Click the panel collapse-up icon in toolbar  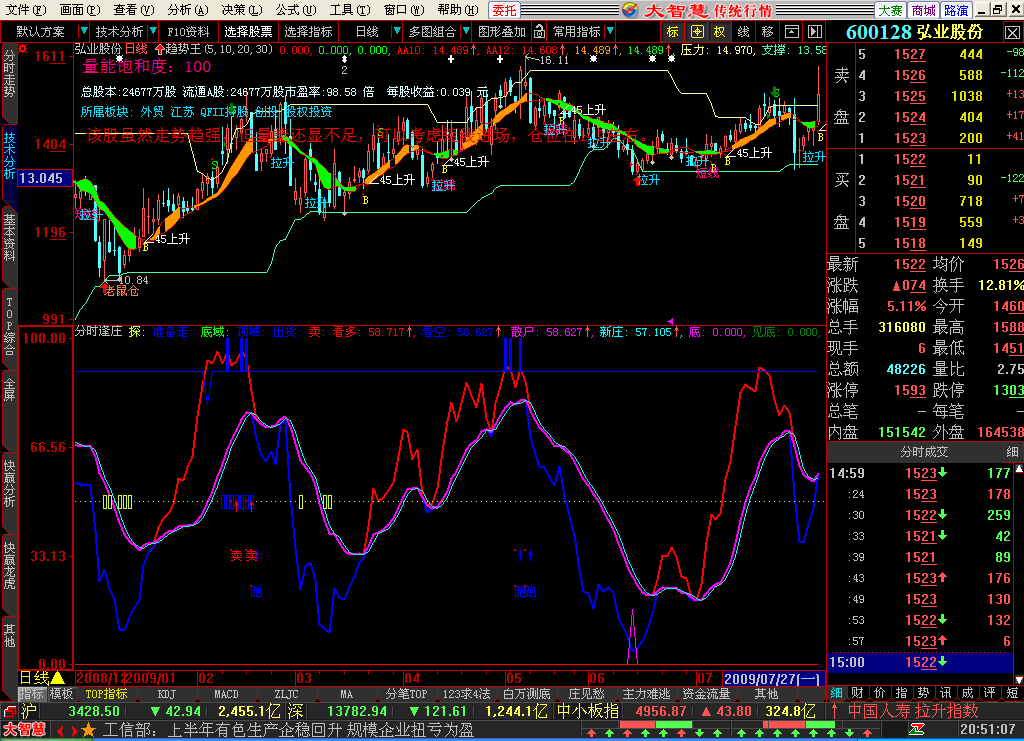(x=792, y=31)
